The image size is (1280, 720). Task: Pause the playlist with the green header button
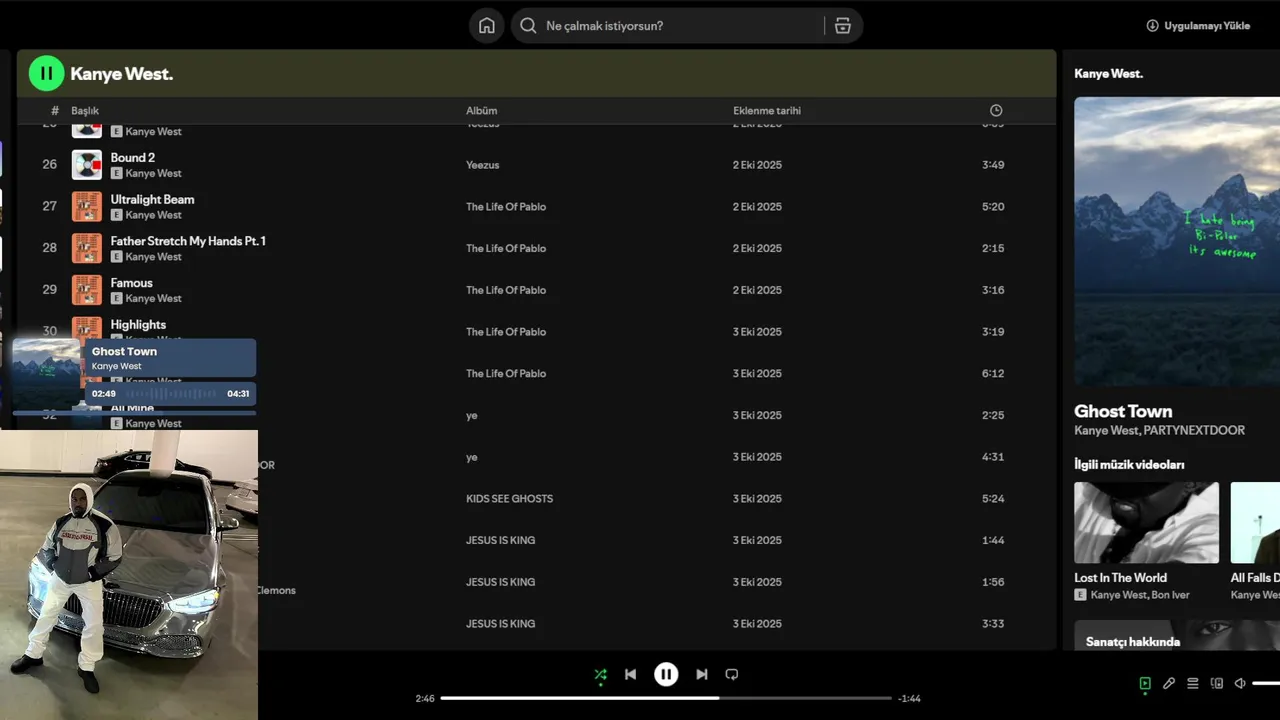[46, 73]
